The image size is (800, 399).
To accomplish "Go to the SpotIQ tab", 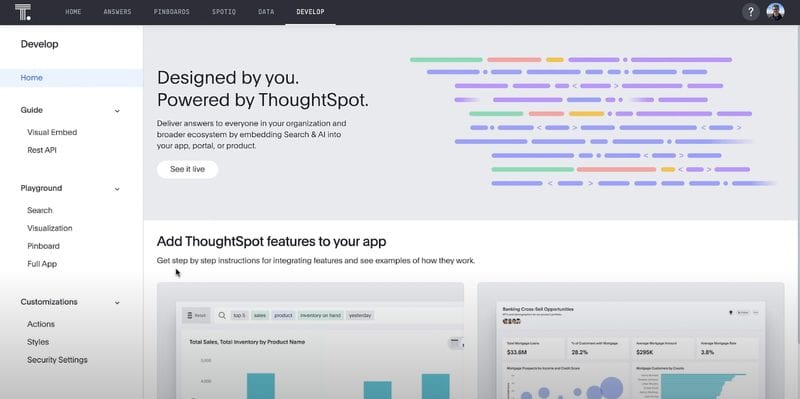I will [x=224, y=12].
